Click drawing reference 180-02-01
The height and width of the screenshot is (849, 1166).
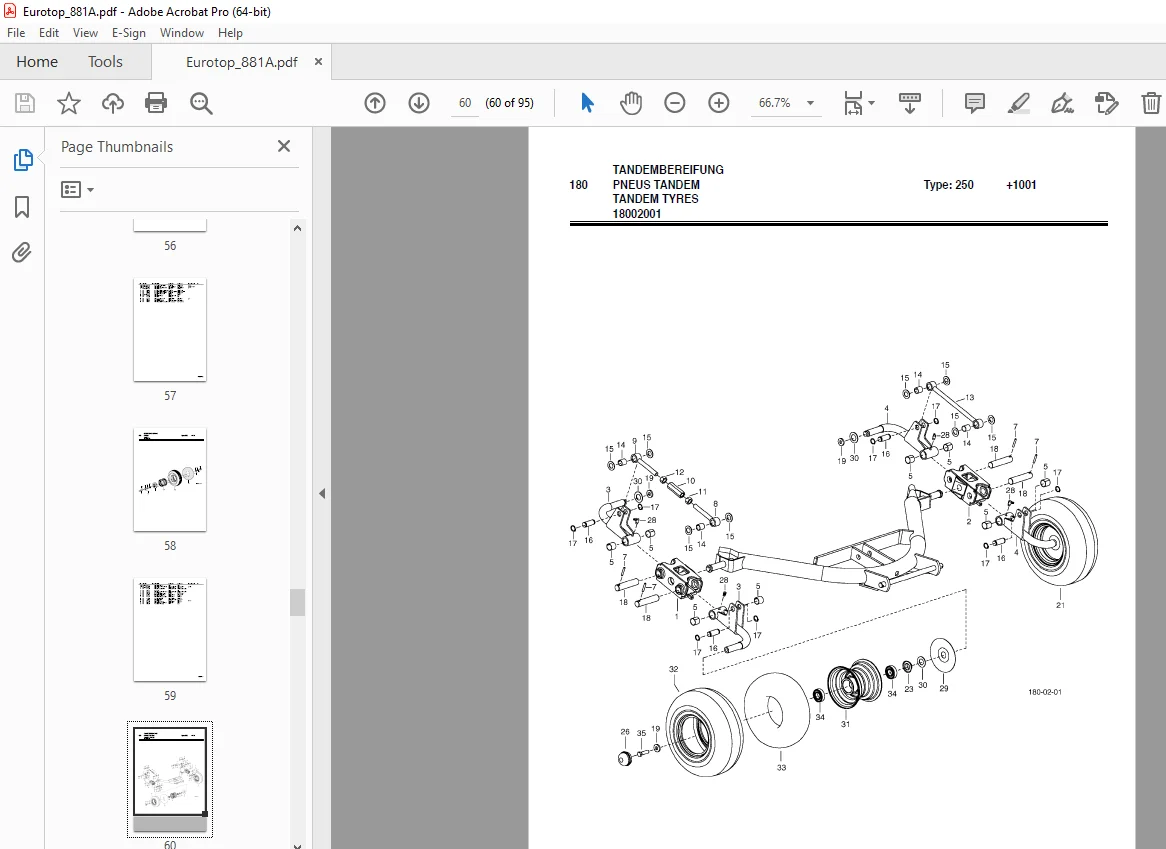(x=1044, y=692)
